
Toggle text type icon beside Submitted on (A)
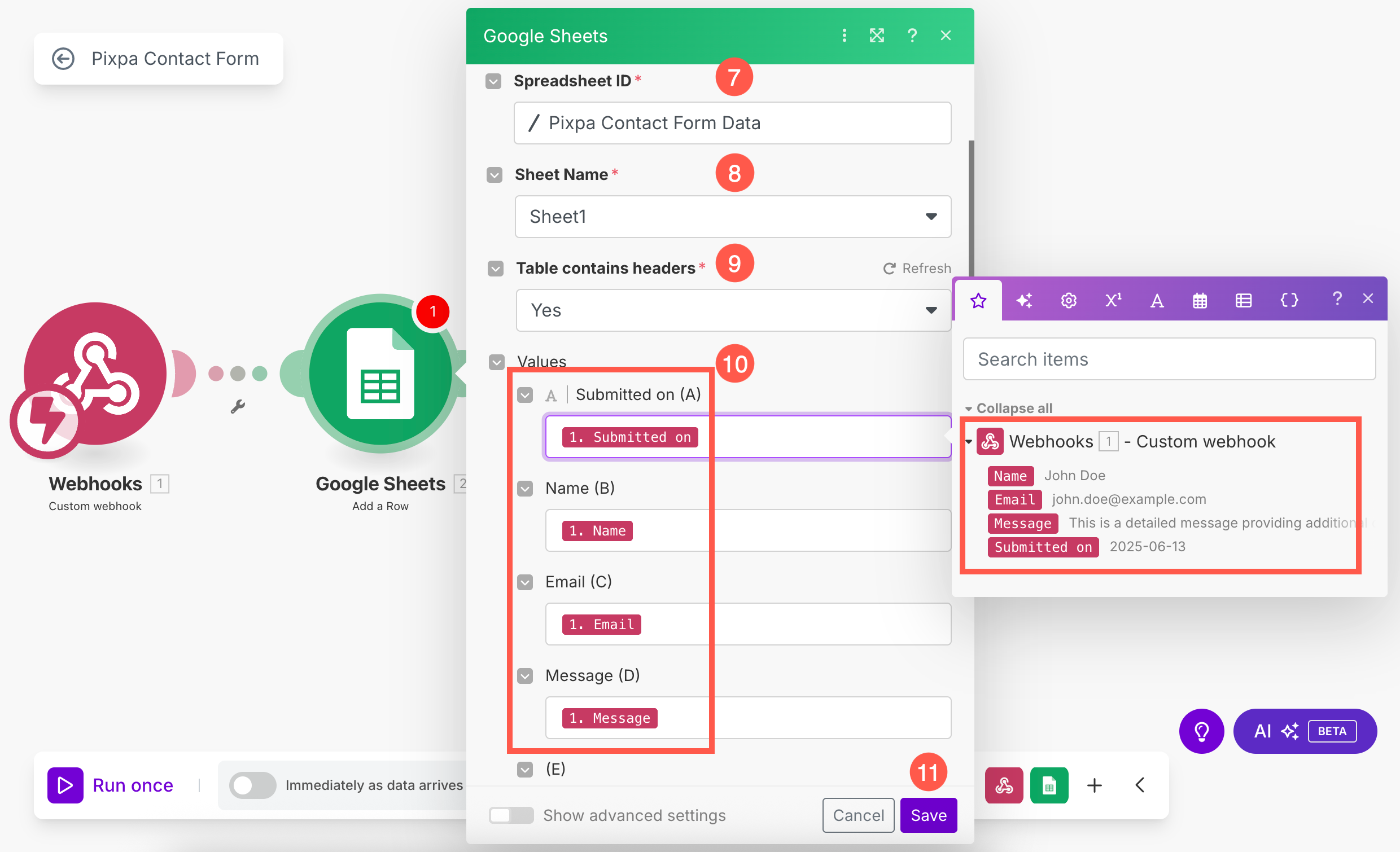click(x=550, y=395)
